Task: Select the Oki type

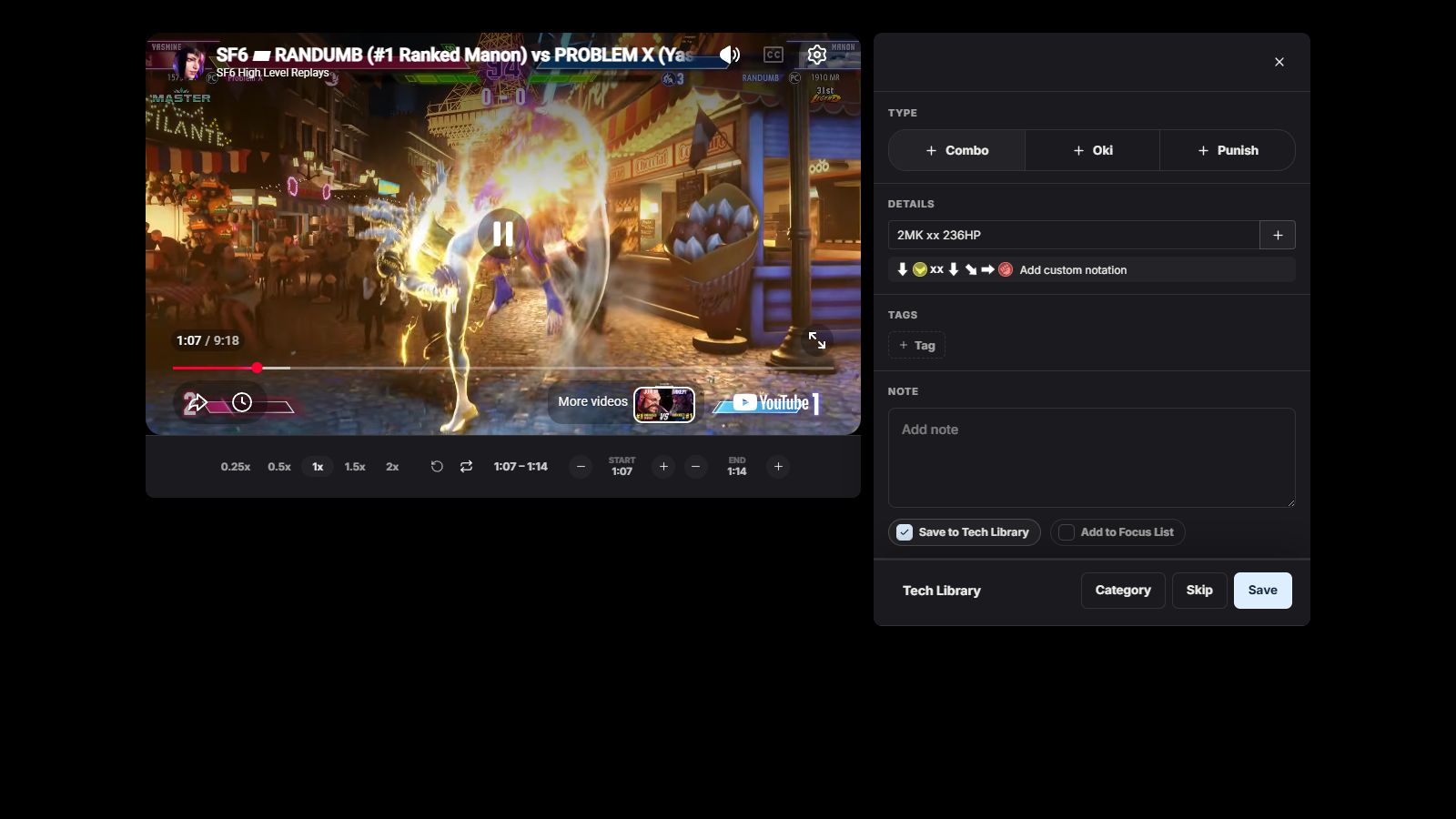Action: [1092, 150]
